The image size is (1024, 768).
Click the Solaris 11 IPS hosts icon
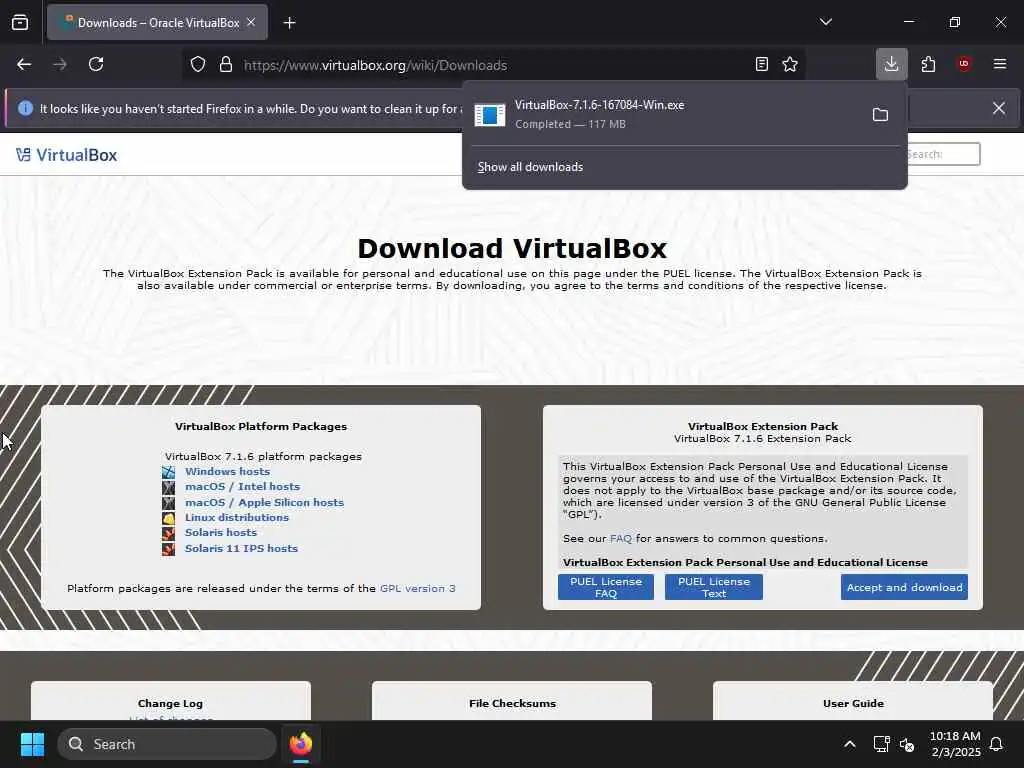click(168, 549)
